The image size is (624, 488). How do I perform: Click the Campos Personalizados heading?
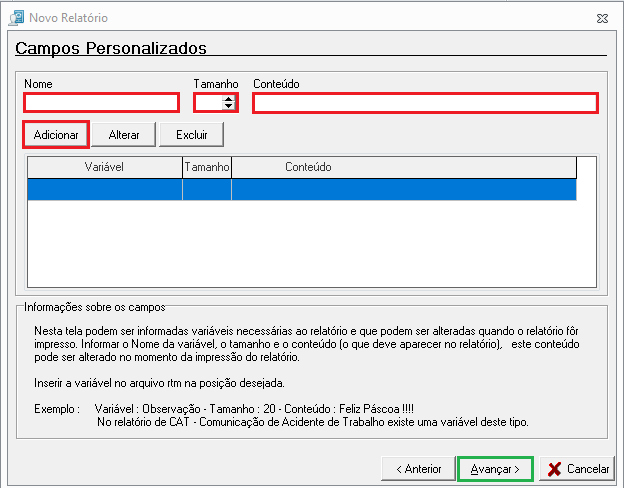[111, 48]
